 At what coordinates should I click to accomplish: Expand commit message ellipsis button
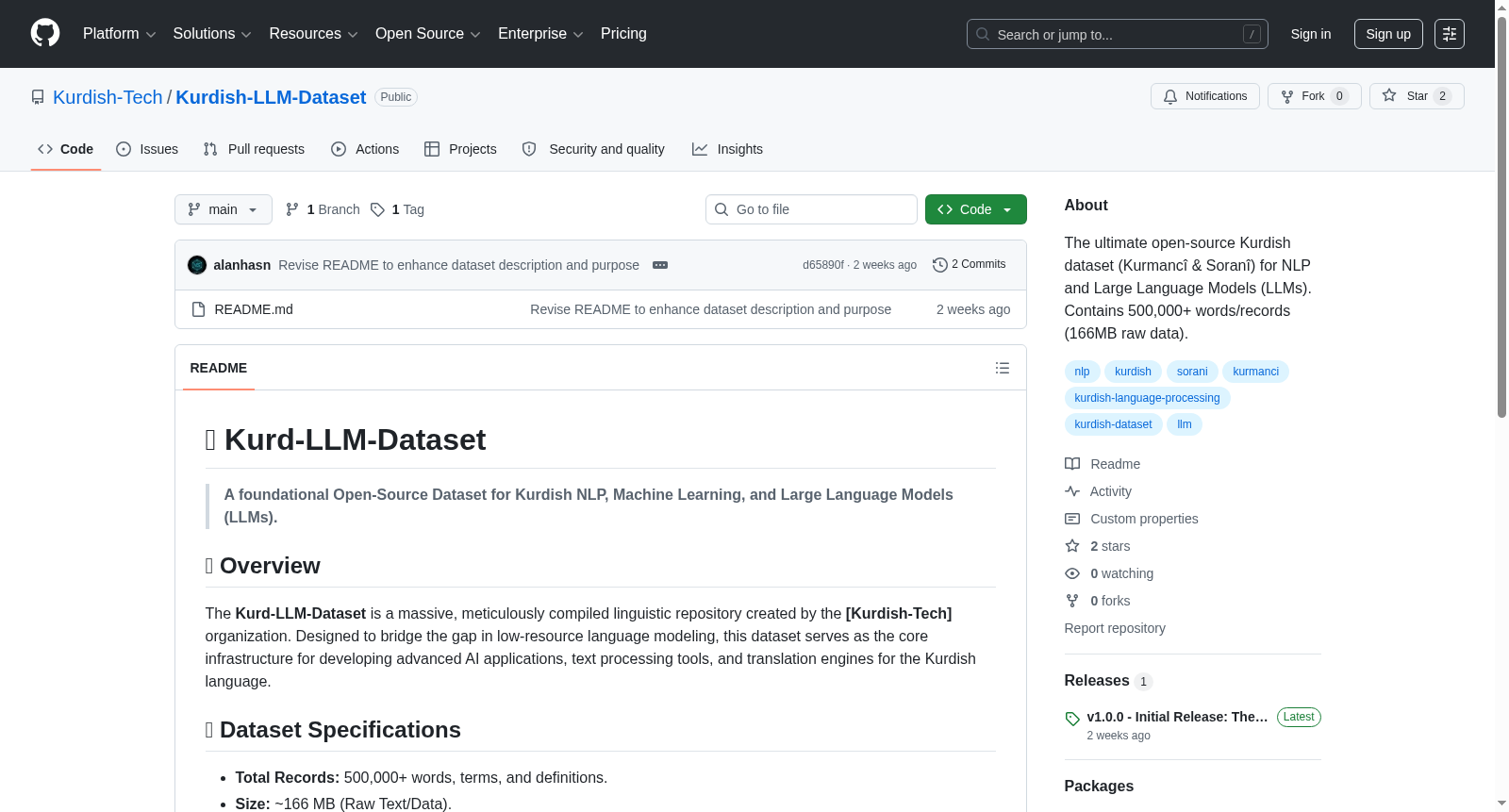tap(660, 265)
